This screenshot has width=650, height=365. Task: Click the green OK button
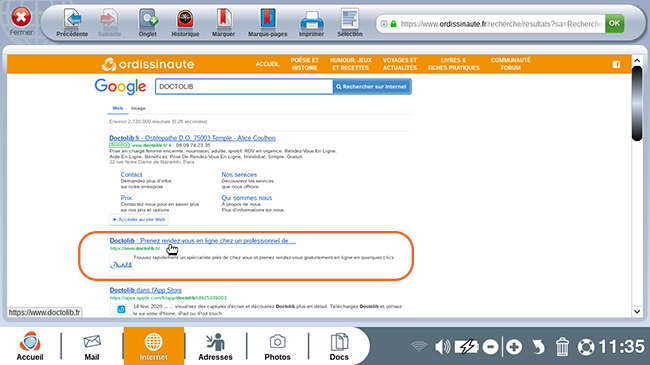[x=614, y=23]
